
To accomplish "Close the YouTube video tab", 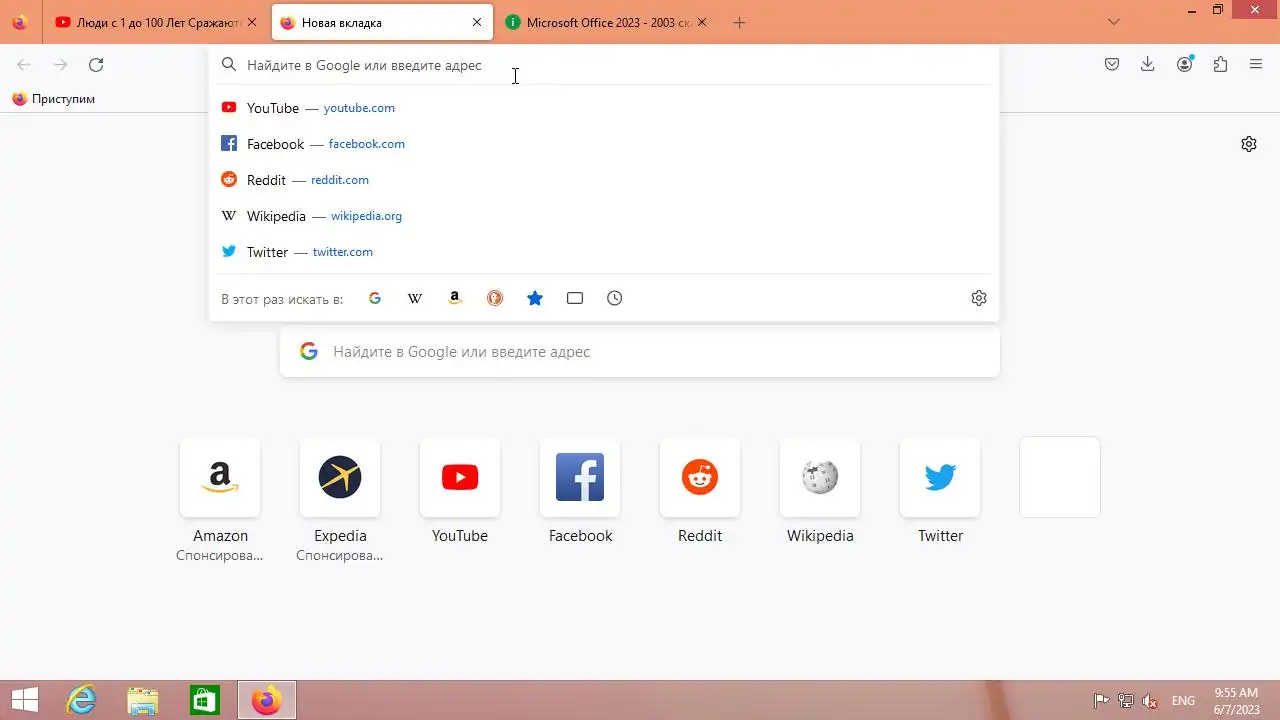I will pos(252,23).
